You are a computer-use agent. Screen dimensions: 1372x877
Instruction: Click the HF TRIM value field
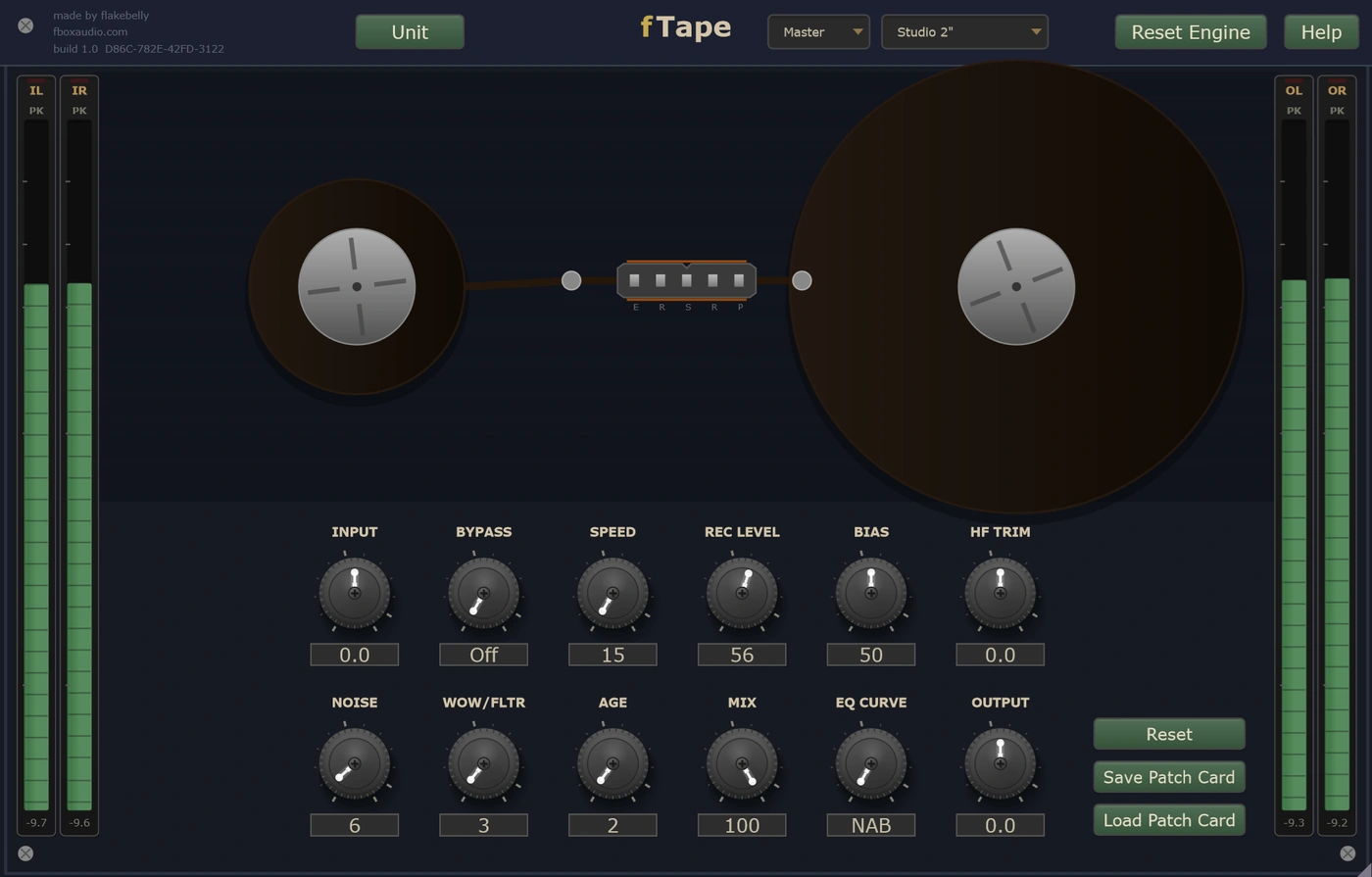[x=1001, y=655]
